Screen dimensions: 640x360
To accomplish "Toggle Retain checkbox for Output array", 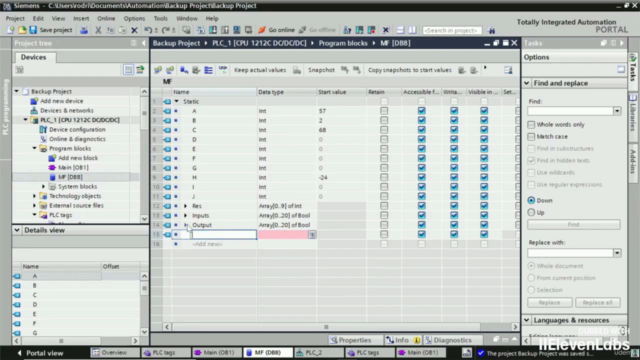I will (384, 225).
